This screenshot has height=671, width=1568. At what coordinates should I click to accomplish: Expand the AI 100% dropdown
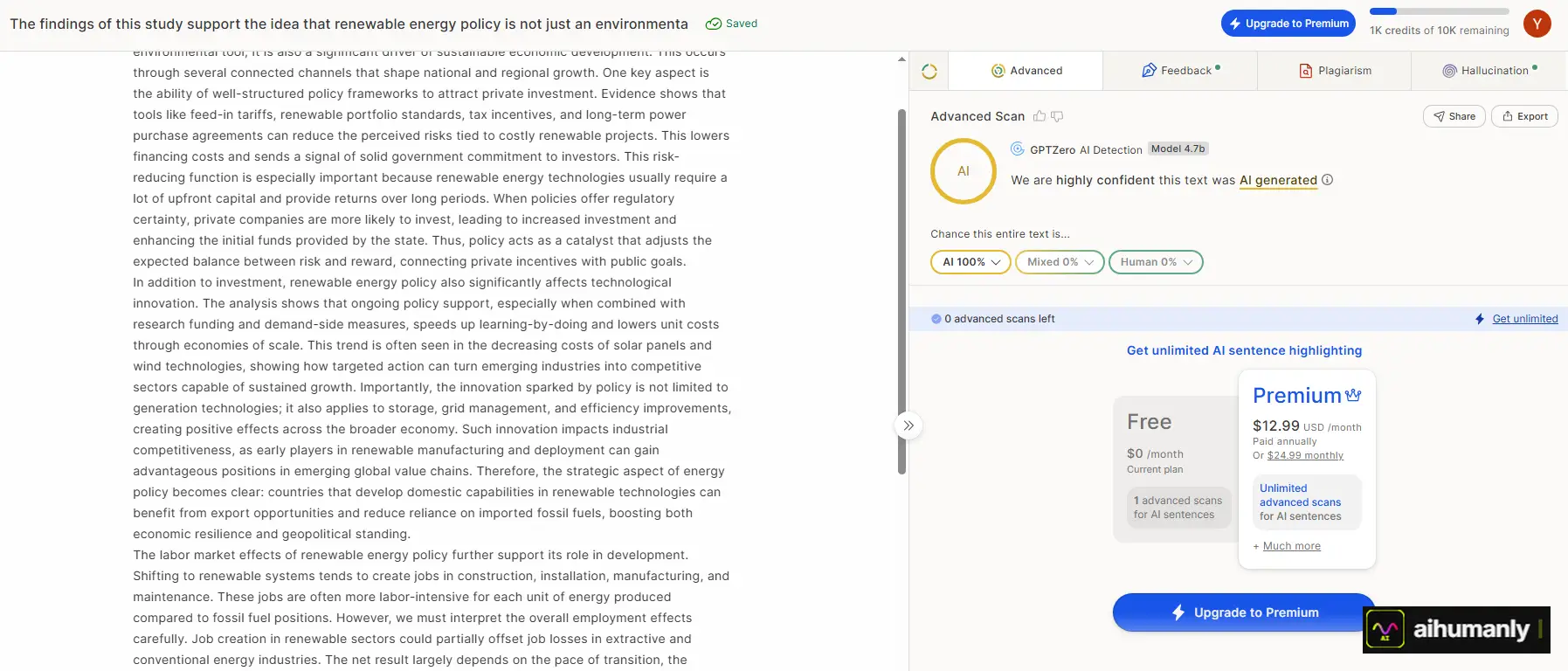(971, 262)
